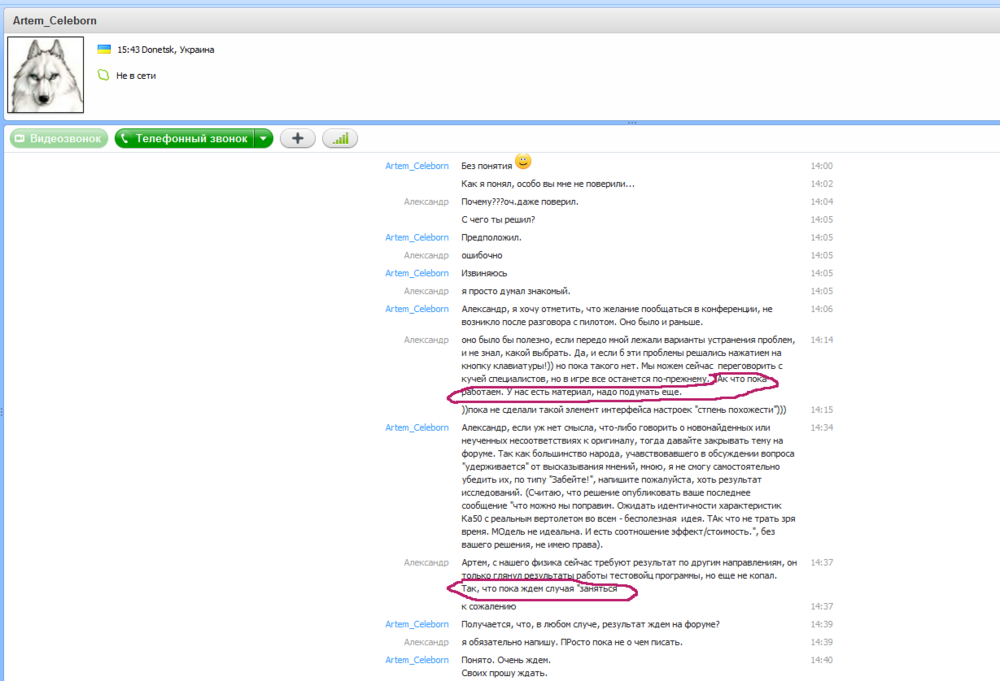This screenshot has height=681, width=1000.
Task: Select the message Как я понял, особо вы мне не поверили
Action: (548, 184)
